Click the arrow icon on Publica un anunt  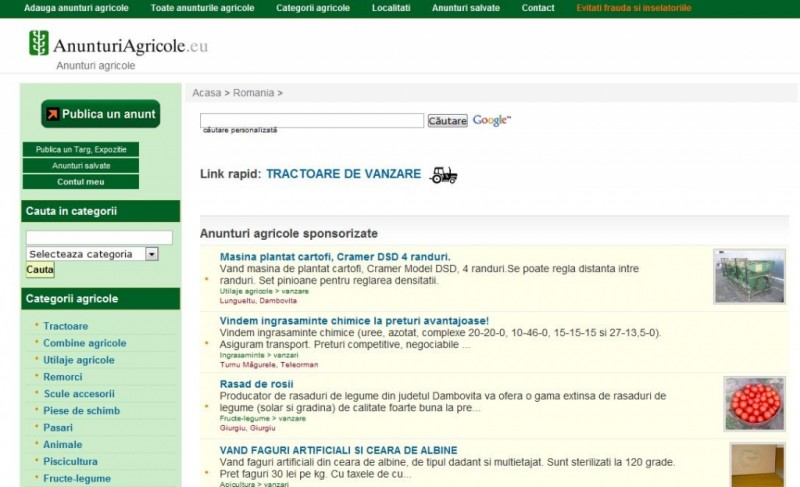click(51, 114)
